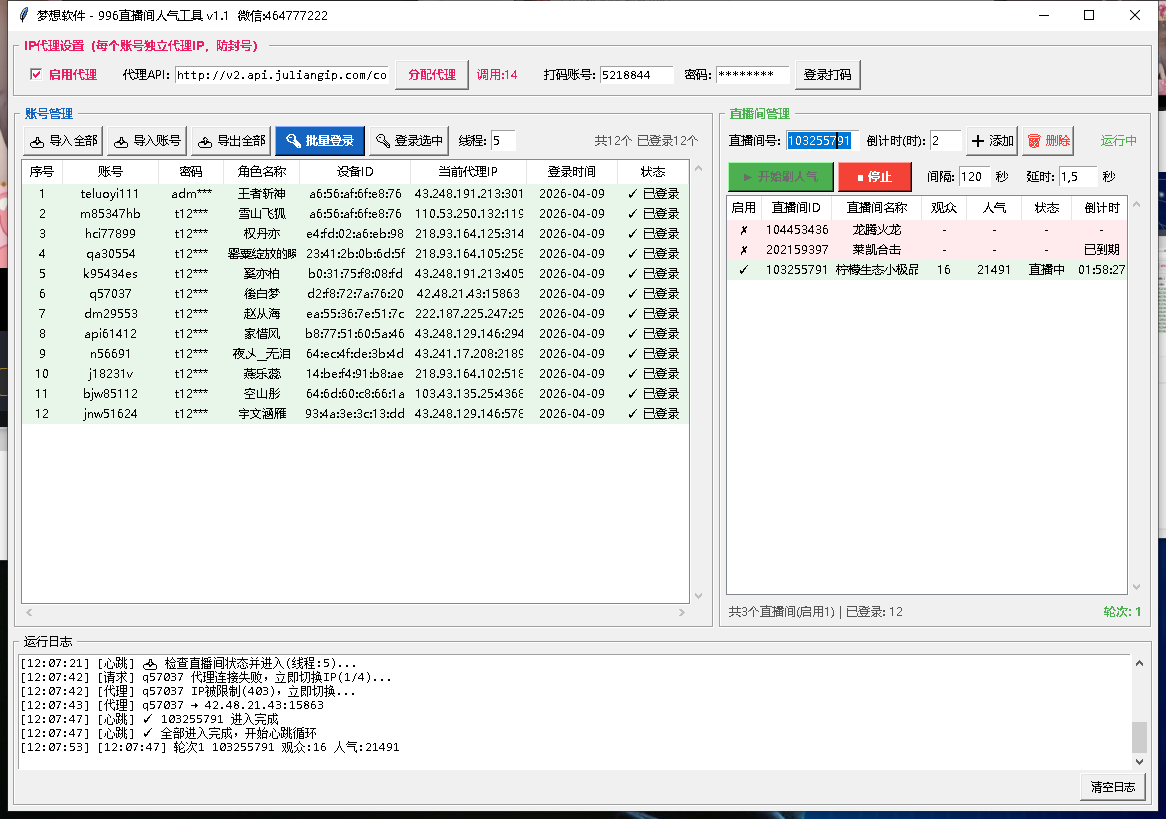This screenshot has width=1166, height=819.
Task: Click the 分配代理 assign proxy button
Action: [x=431, y=74]
